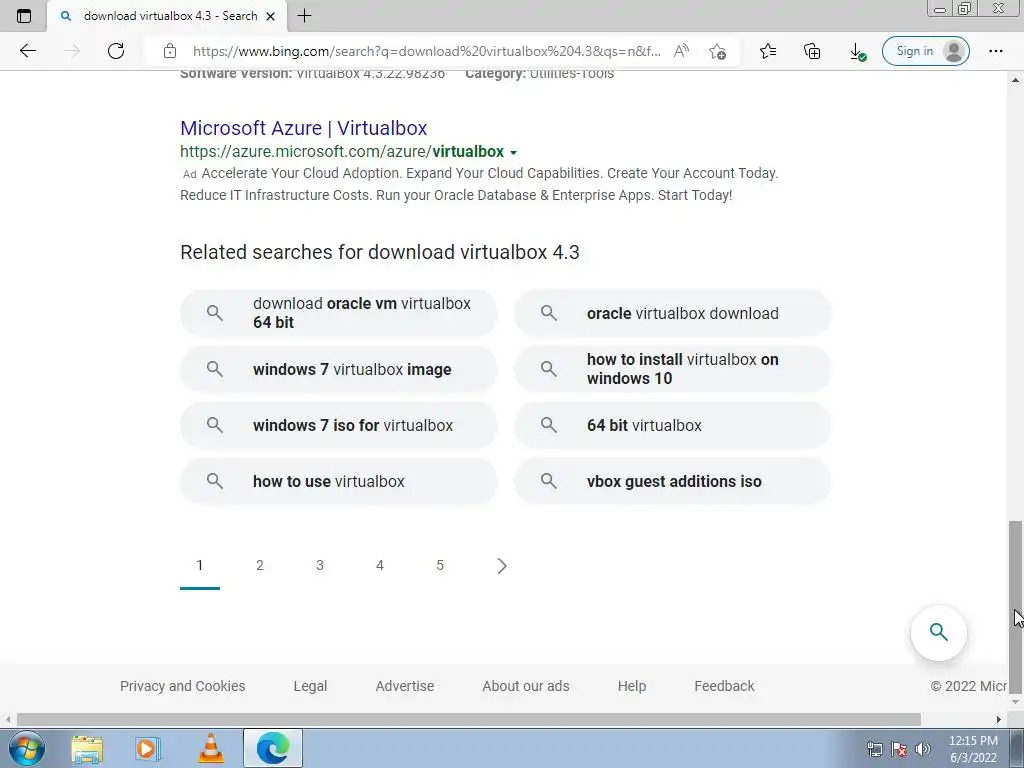The width and height of the screenshot is (1024, 768).
Task: Open the taskbar clock and date
Action: (x=973, y=749)
